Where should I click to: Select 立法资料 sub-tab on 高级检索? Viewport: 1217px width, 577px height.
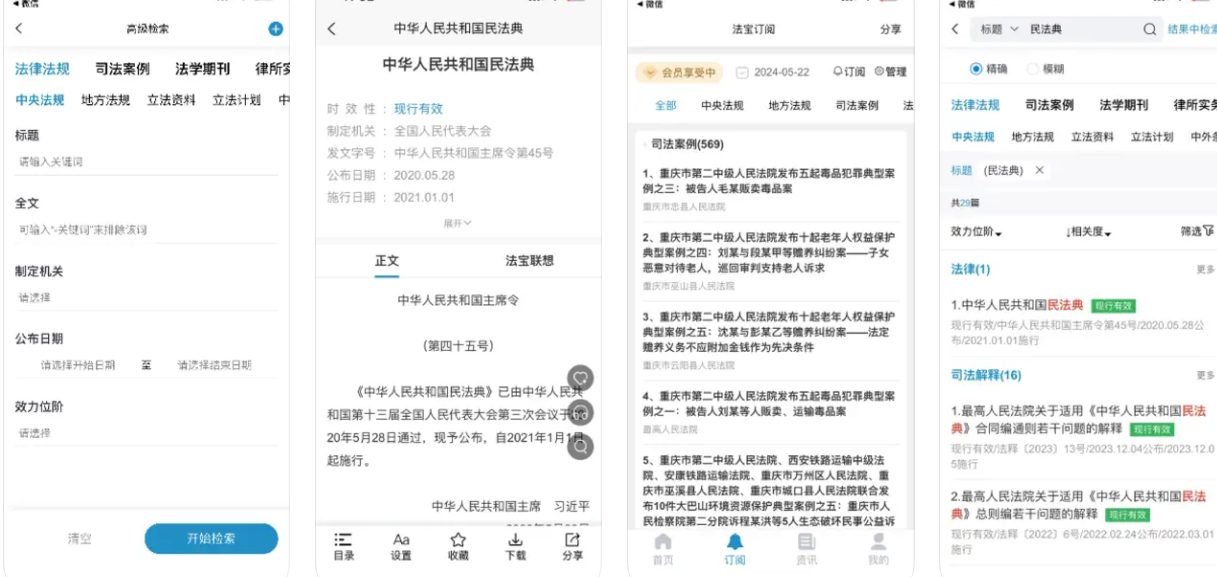(172, 100)
